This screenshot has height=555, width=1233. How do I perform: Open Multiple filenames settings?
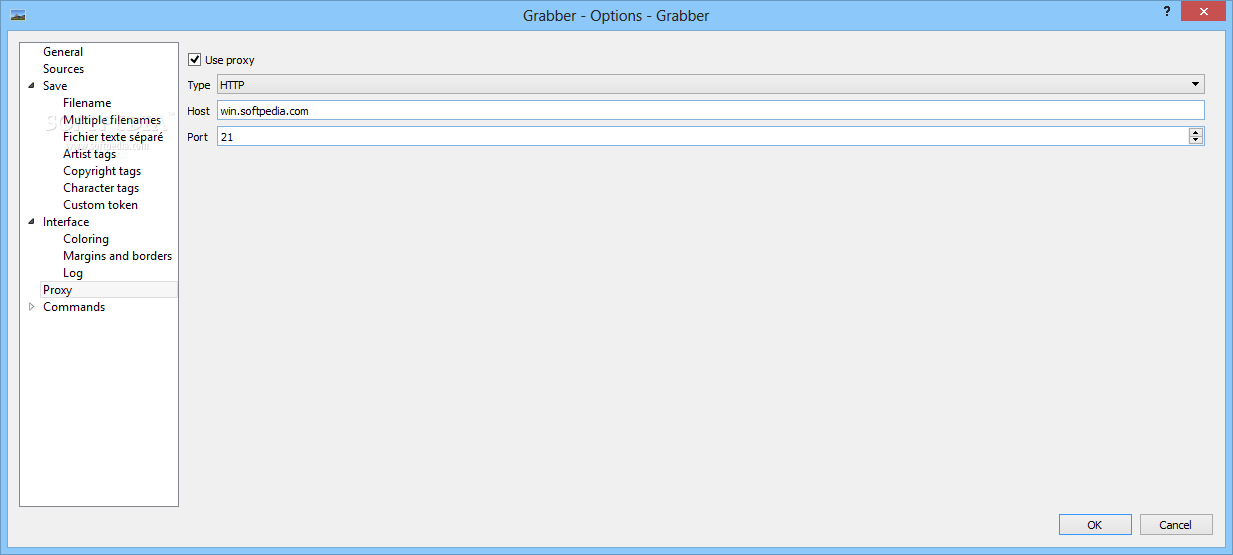point(112,120)
